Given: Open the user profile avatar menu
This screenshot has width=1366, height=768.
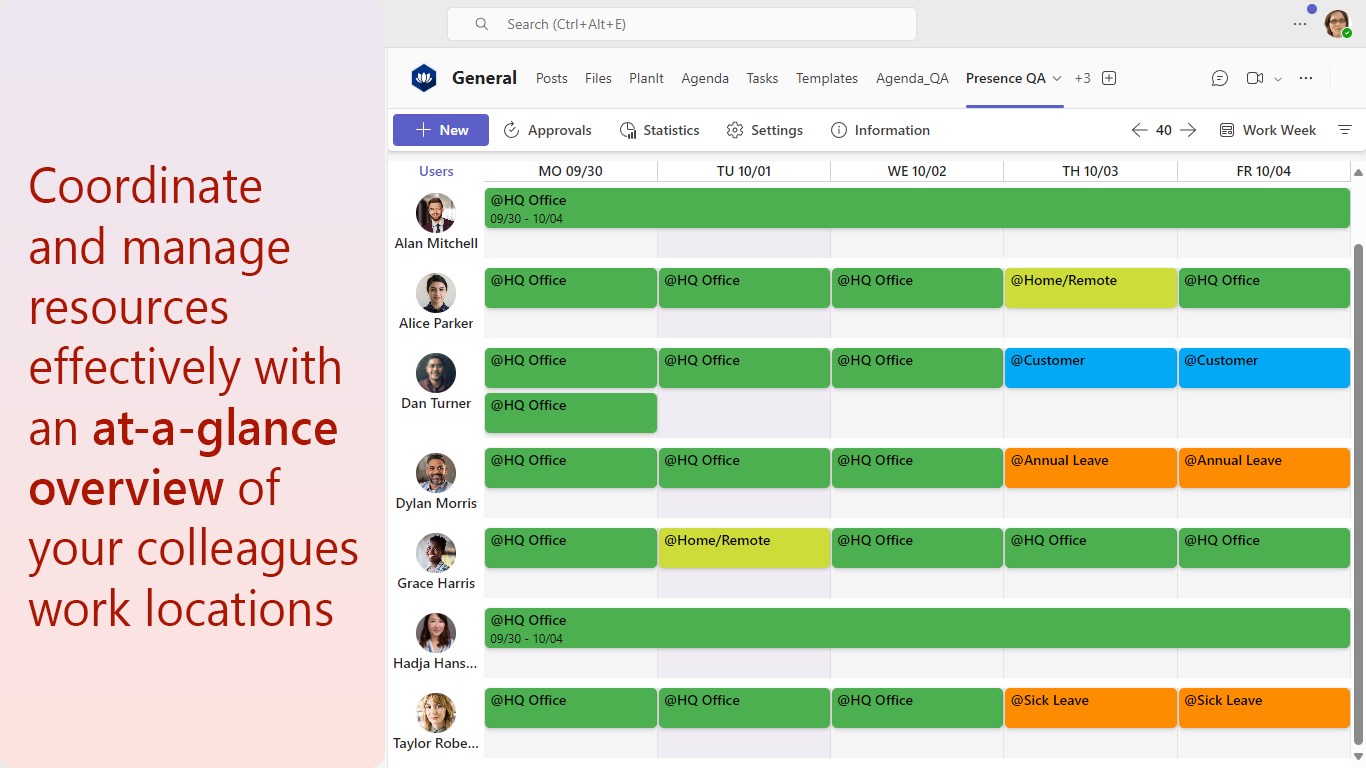Looking at the screenshot, I should coord(1337,24).
